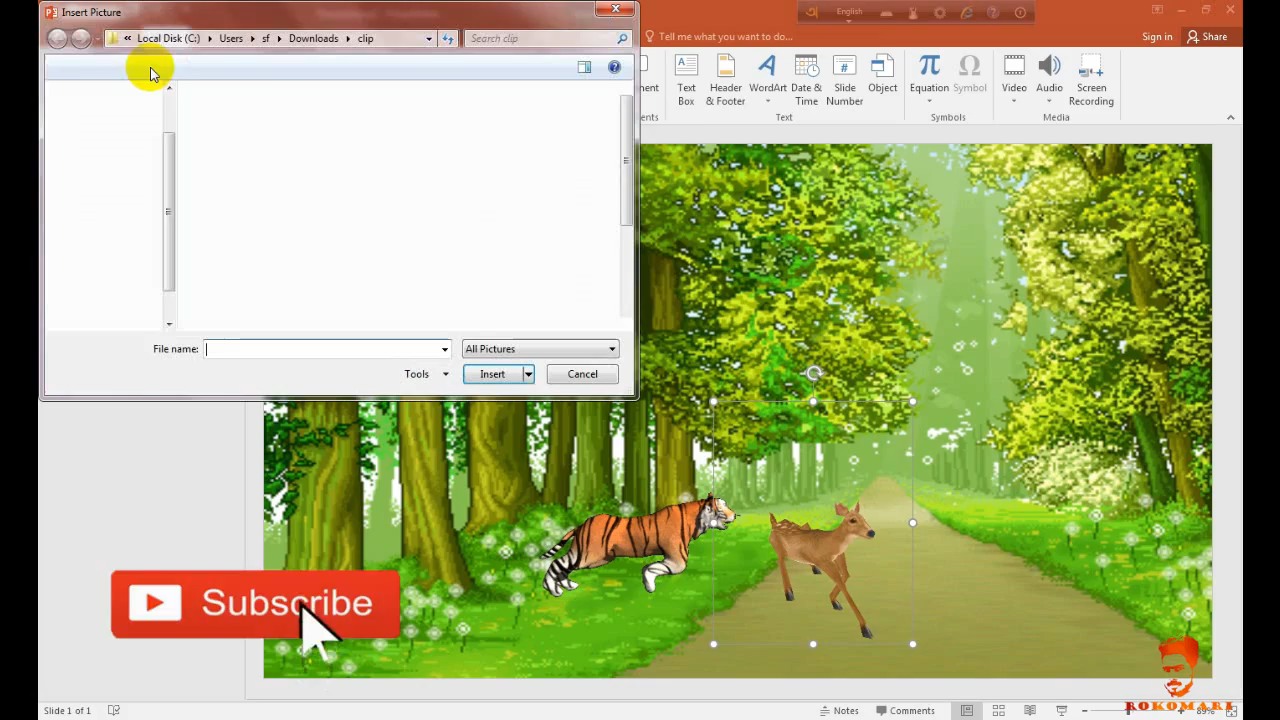Screen dimensions: 1280x720
Task: Click the rotation handle above the deer
Action: pyautogui.click(x=813, y=374)
